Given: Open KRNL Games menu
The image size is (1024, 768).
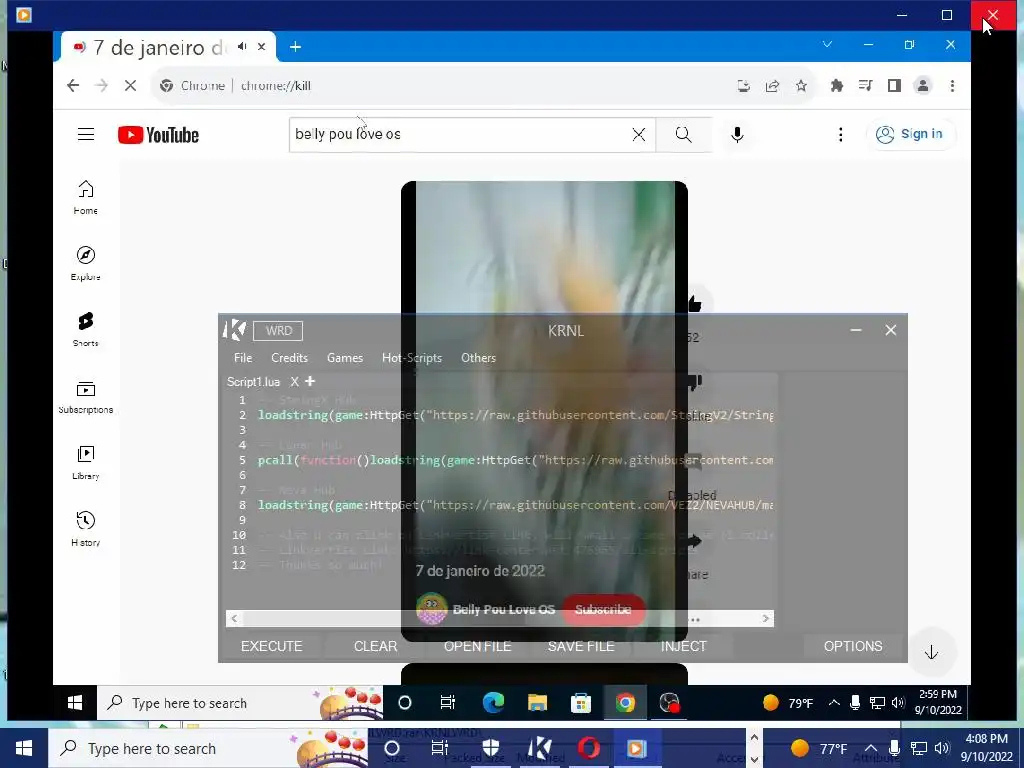Looking at the screenshot, I should [x=345, y=358].
